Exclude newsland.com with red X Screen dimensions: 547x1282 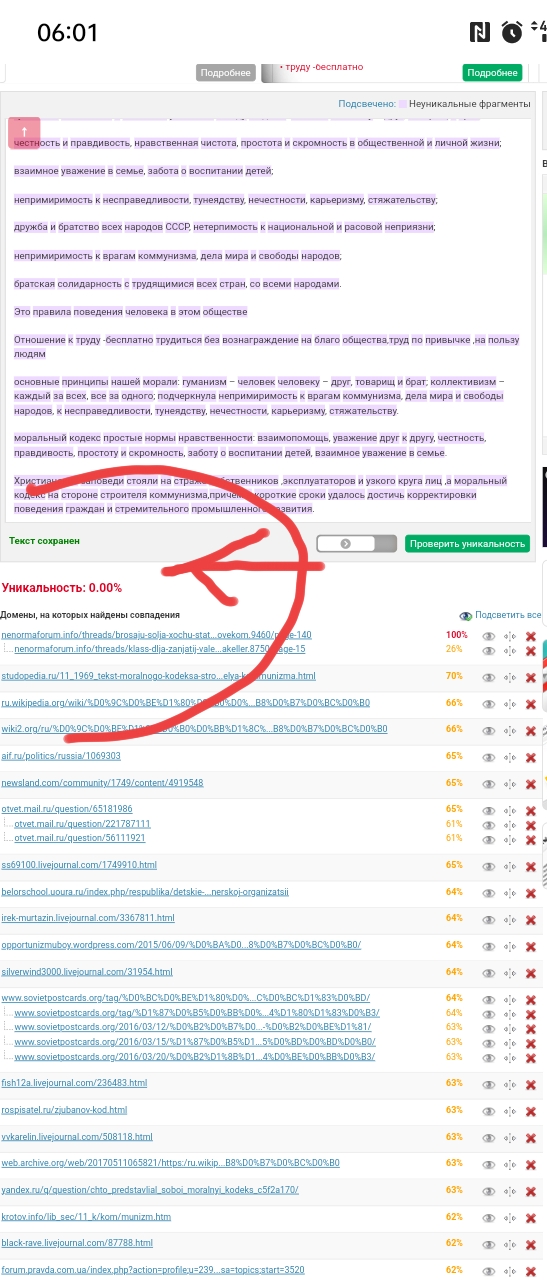[x=531, y=783]
